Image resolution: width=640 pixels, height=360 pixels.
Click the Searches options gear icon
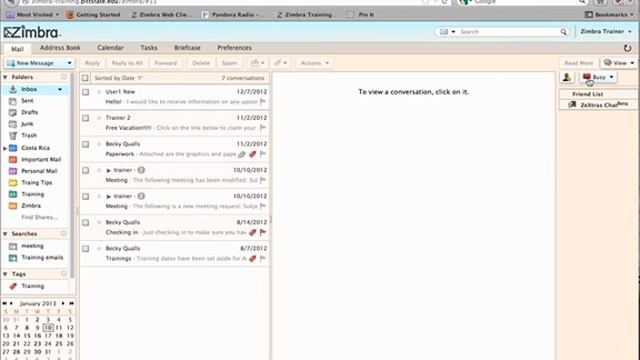click(64, 233)
